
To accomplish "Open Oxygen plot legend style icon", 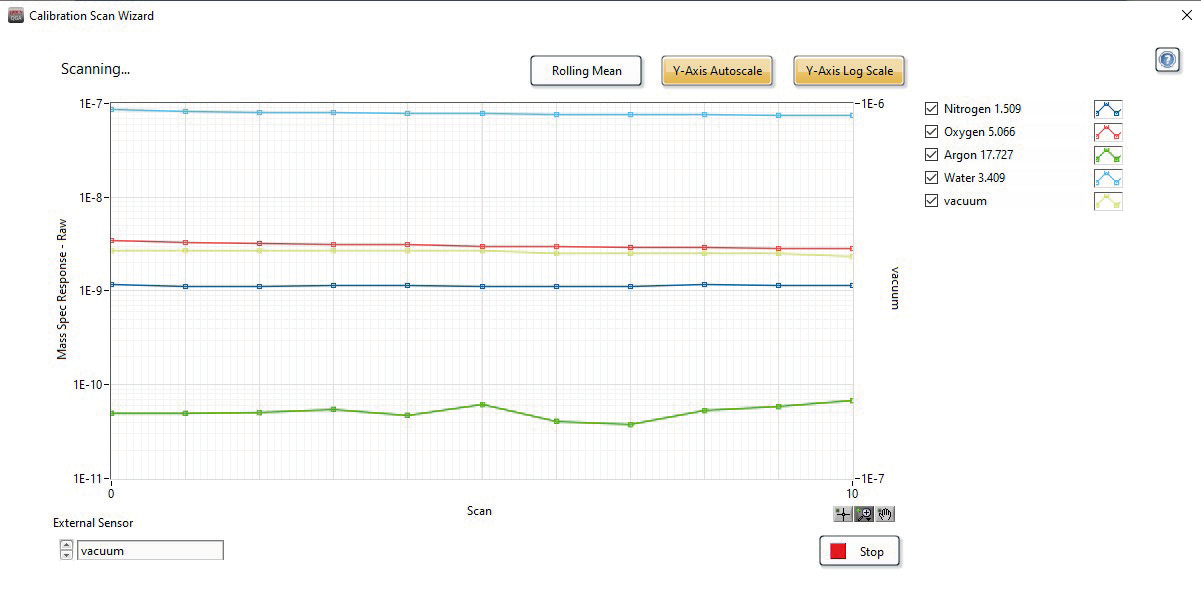I will (1107, 132).
